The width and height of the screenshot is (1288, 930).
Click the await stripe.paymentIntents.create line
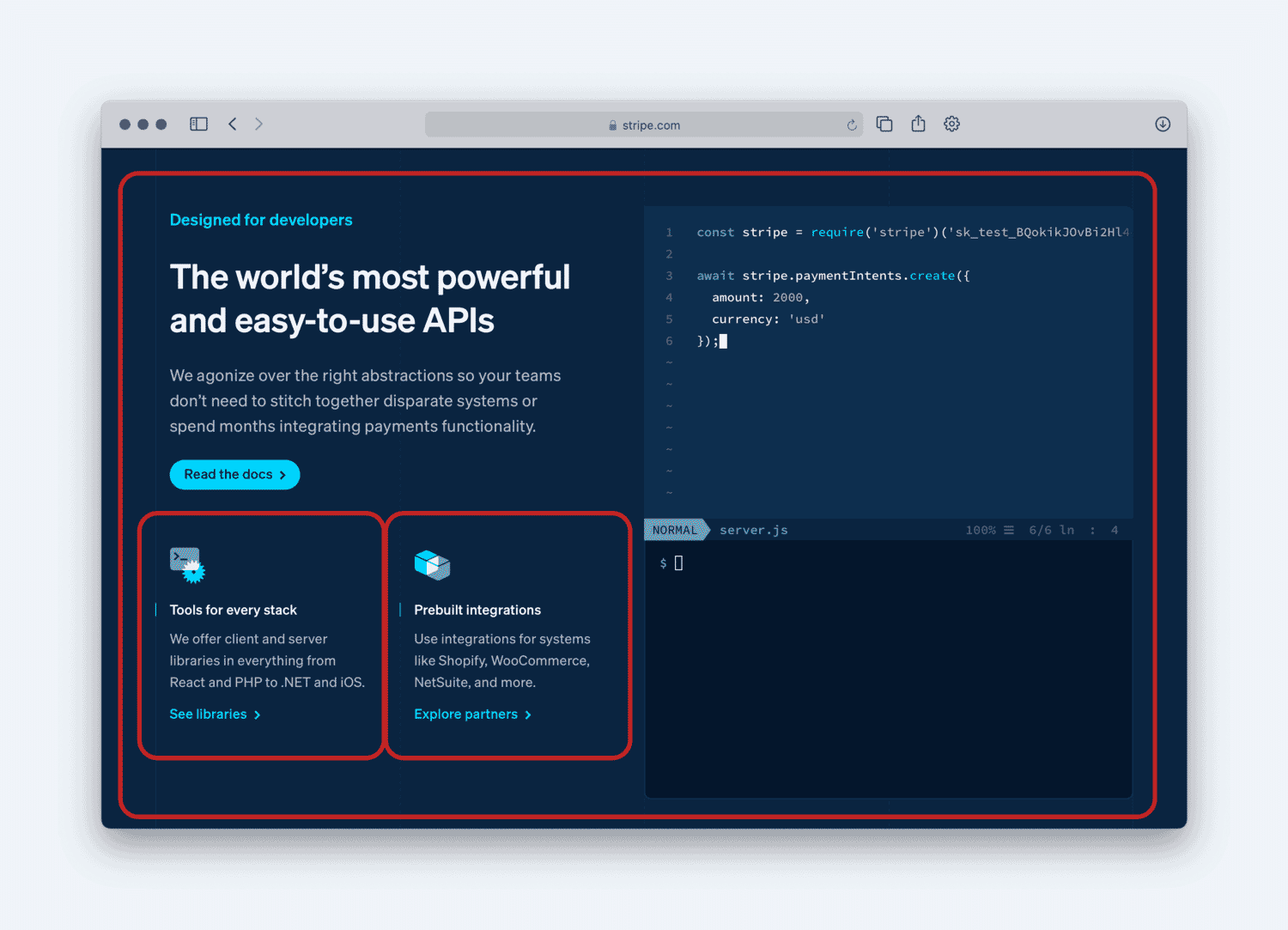tap(833, 276)
